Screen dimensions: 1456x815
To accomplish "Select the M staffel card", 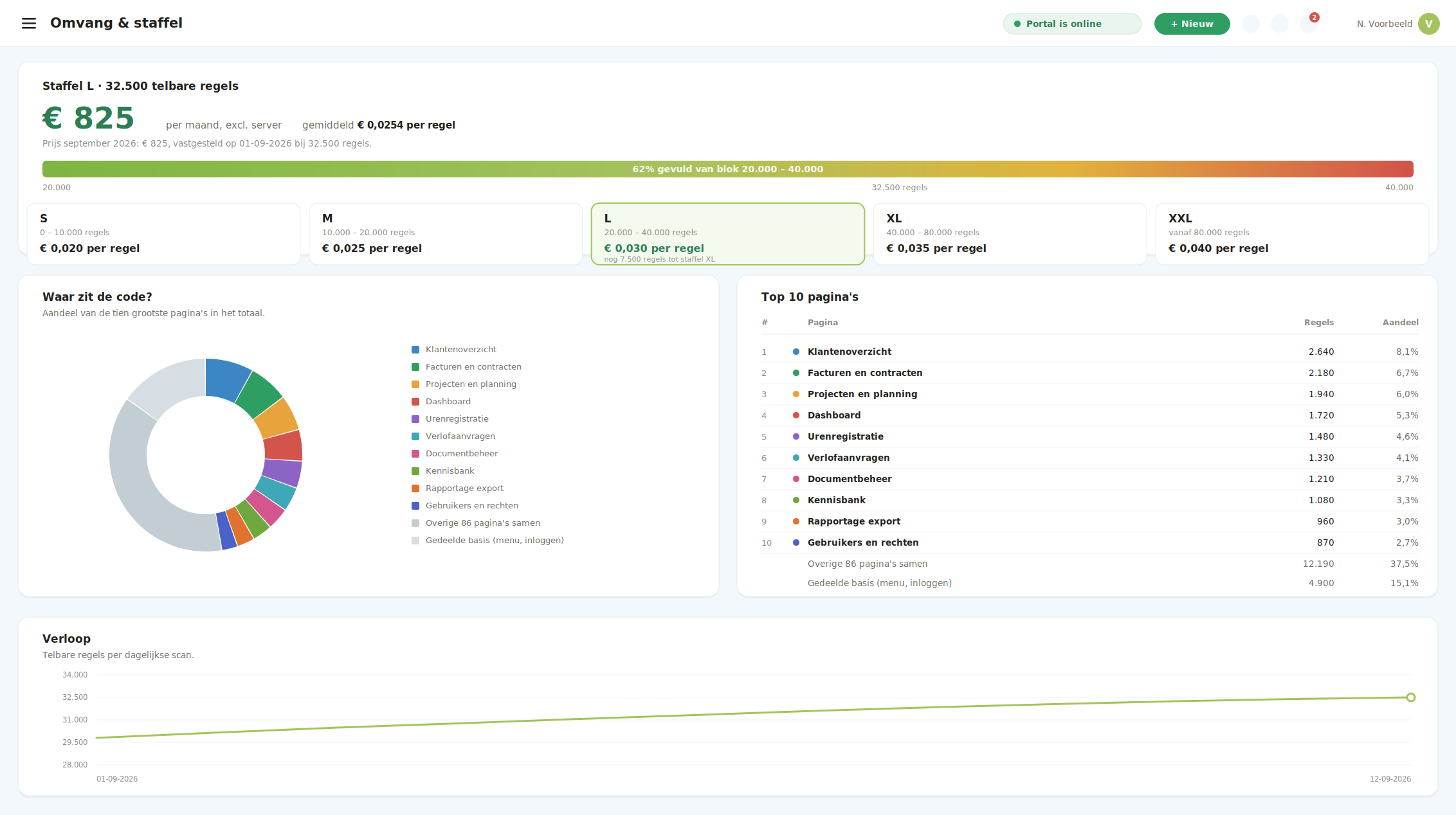I will (446, 234).
